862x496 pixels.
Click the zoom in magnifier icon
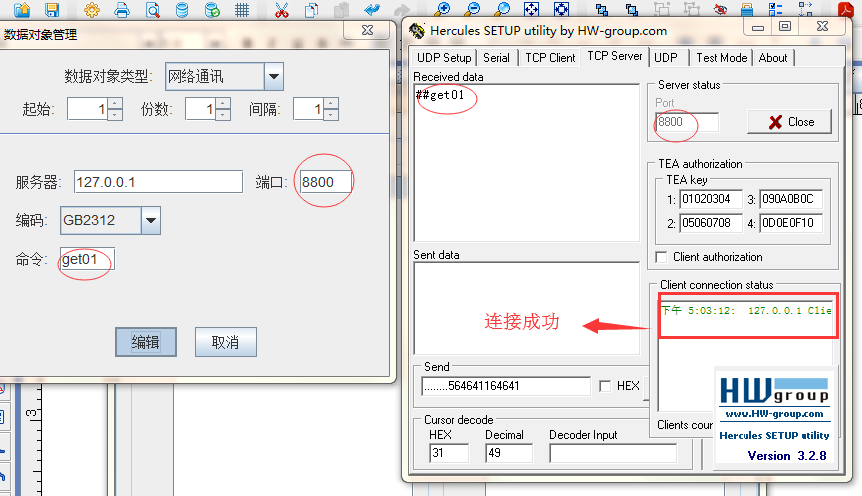442,9
